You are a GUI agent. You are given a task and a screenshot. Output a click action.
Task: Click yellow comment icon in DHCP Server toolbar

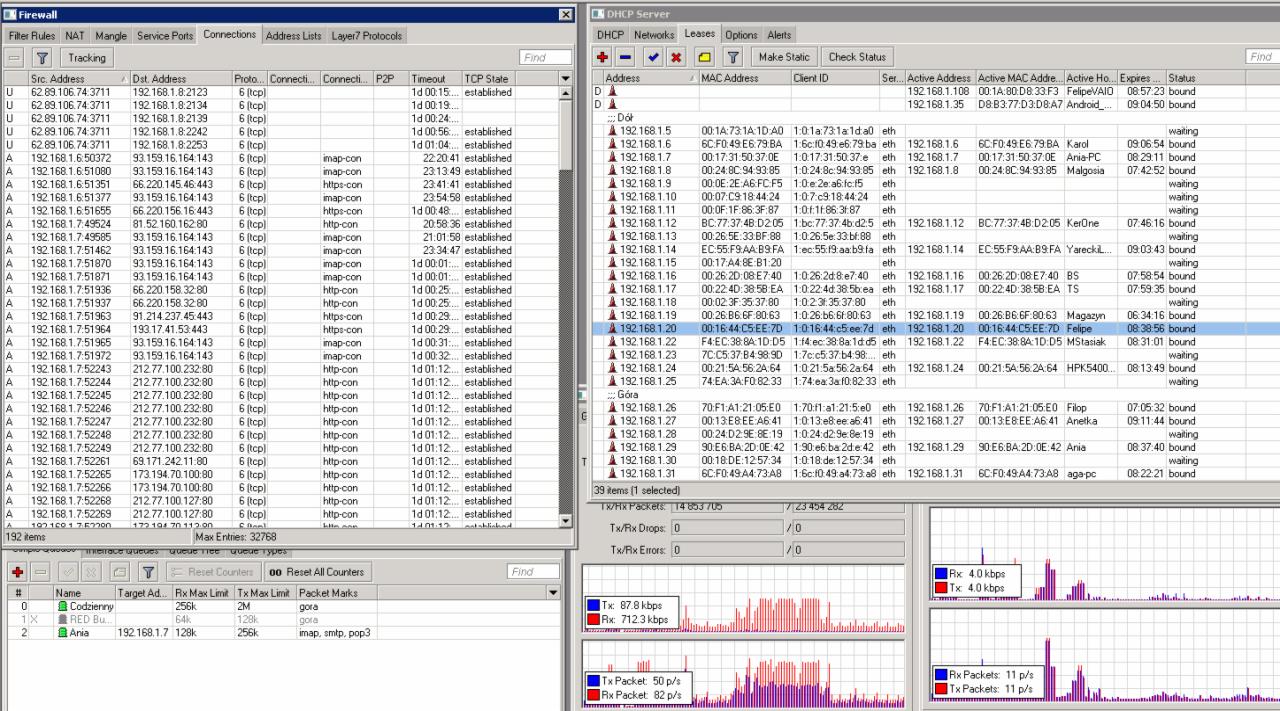click(x=704, y=57)
